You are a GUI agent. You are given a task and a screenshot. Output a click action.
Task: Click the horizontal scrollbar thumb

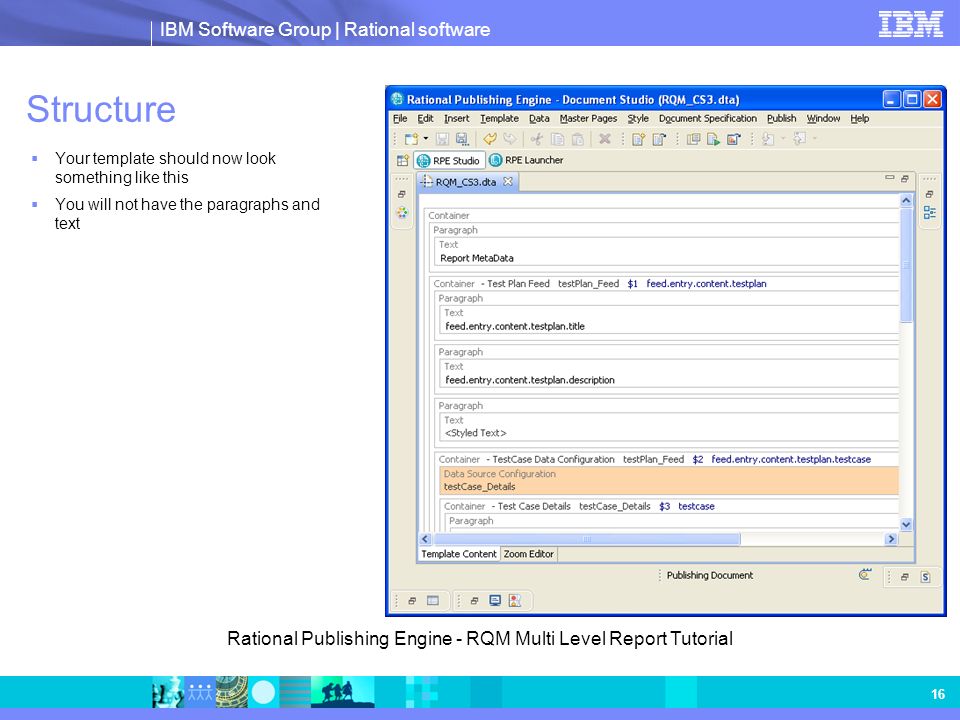click(586, 539)
